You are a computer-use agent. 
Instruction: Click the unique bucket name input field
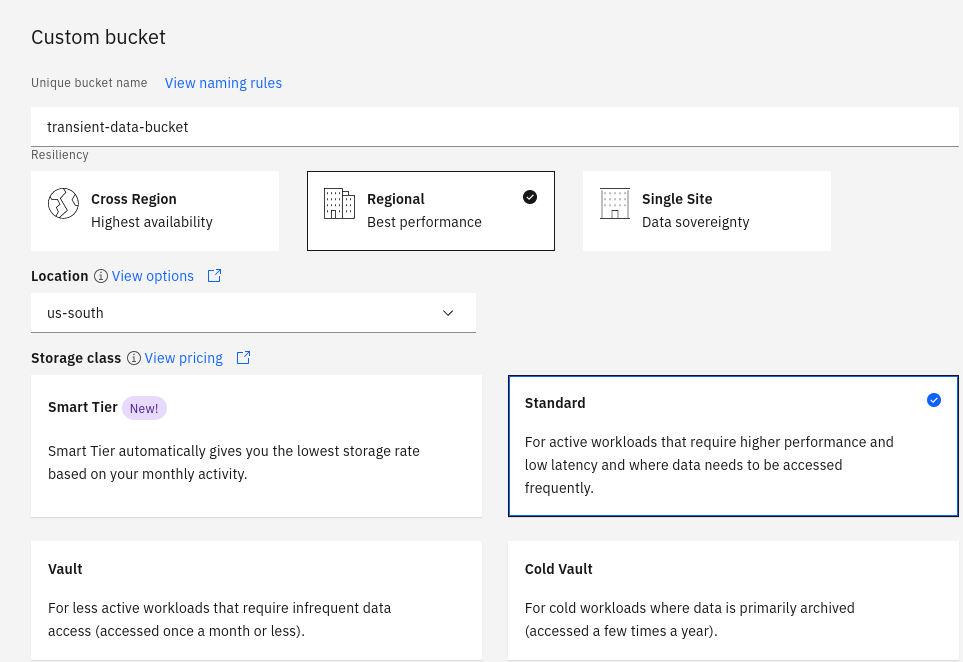495,127
